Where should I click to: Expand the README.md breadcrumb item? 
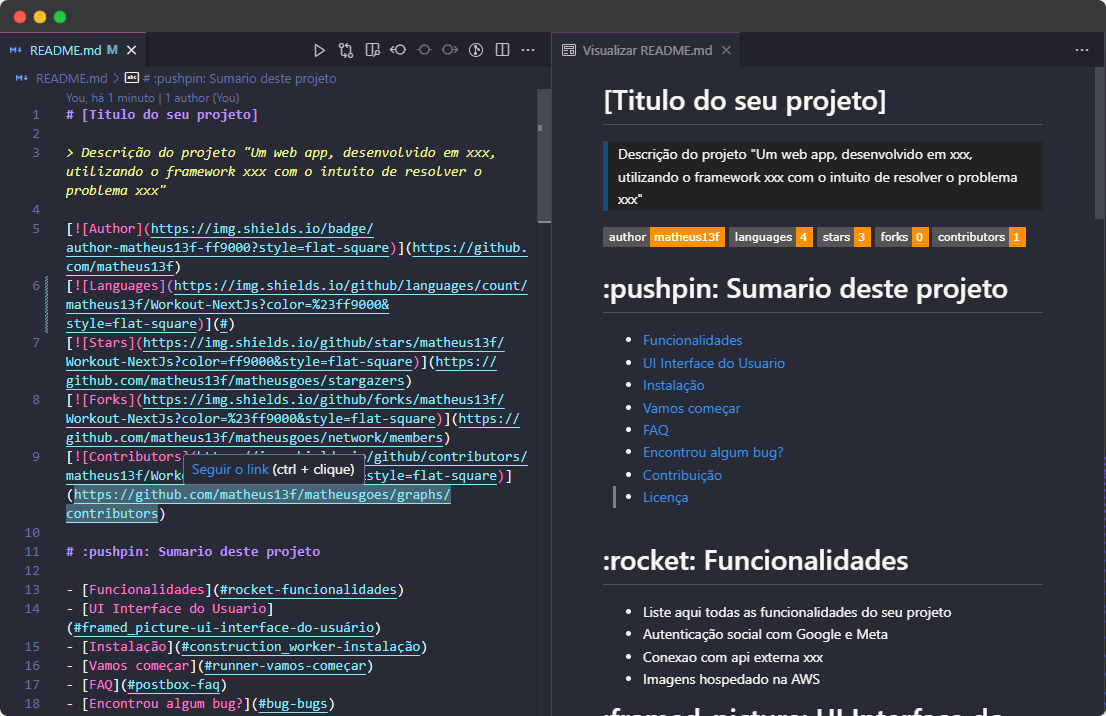[x=71, y=78]
